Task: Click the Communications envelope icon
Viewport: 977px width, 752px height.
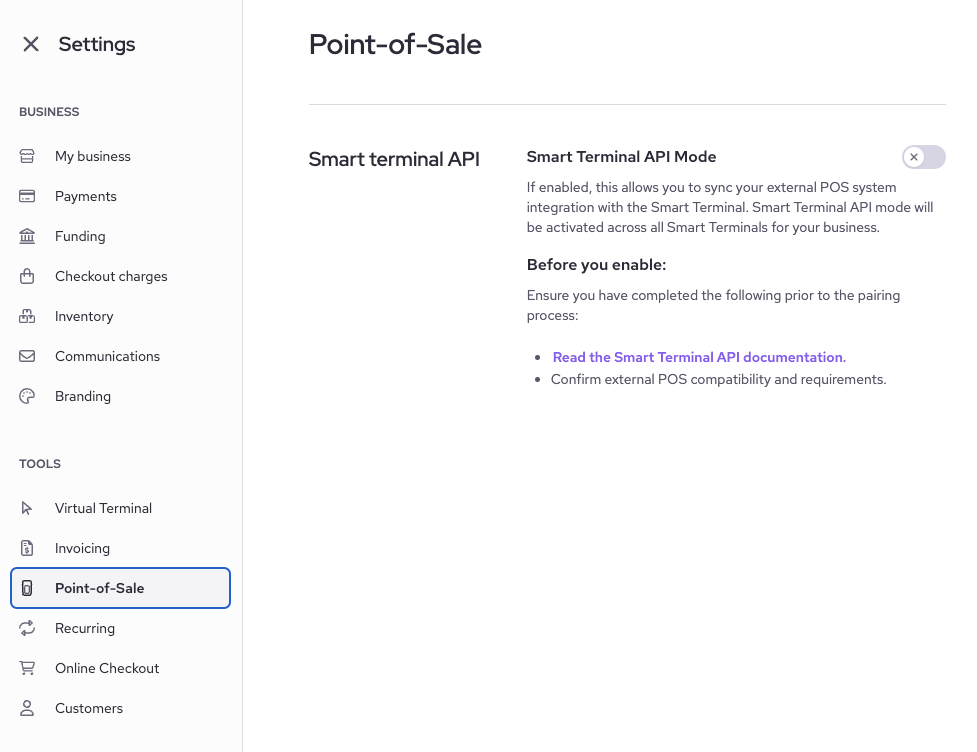Action: point(27,356)
